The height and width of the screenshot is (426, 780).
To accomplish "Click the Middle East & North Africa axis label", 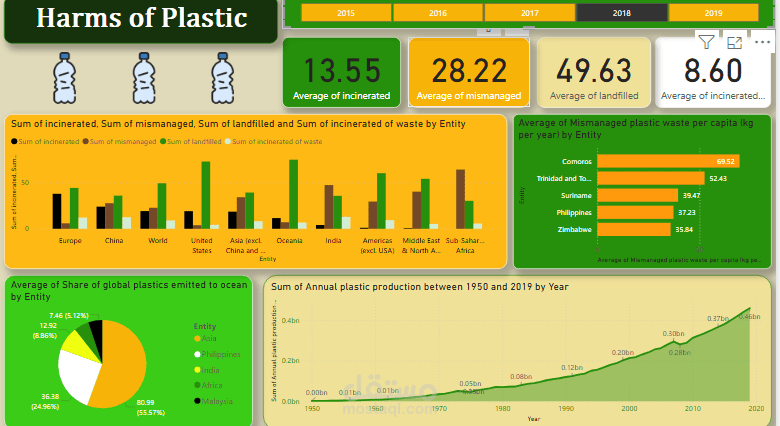I will coord(421,245).
